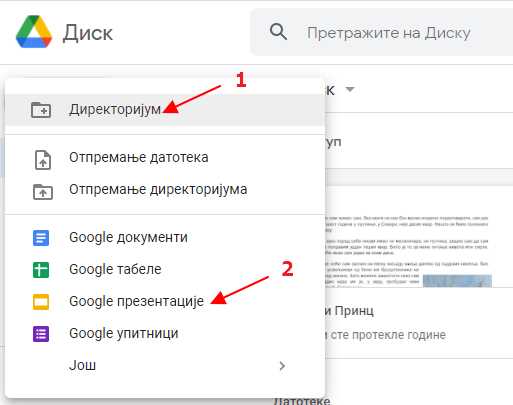Open the My Drive dropdown arrow

coord(350,89)
